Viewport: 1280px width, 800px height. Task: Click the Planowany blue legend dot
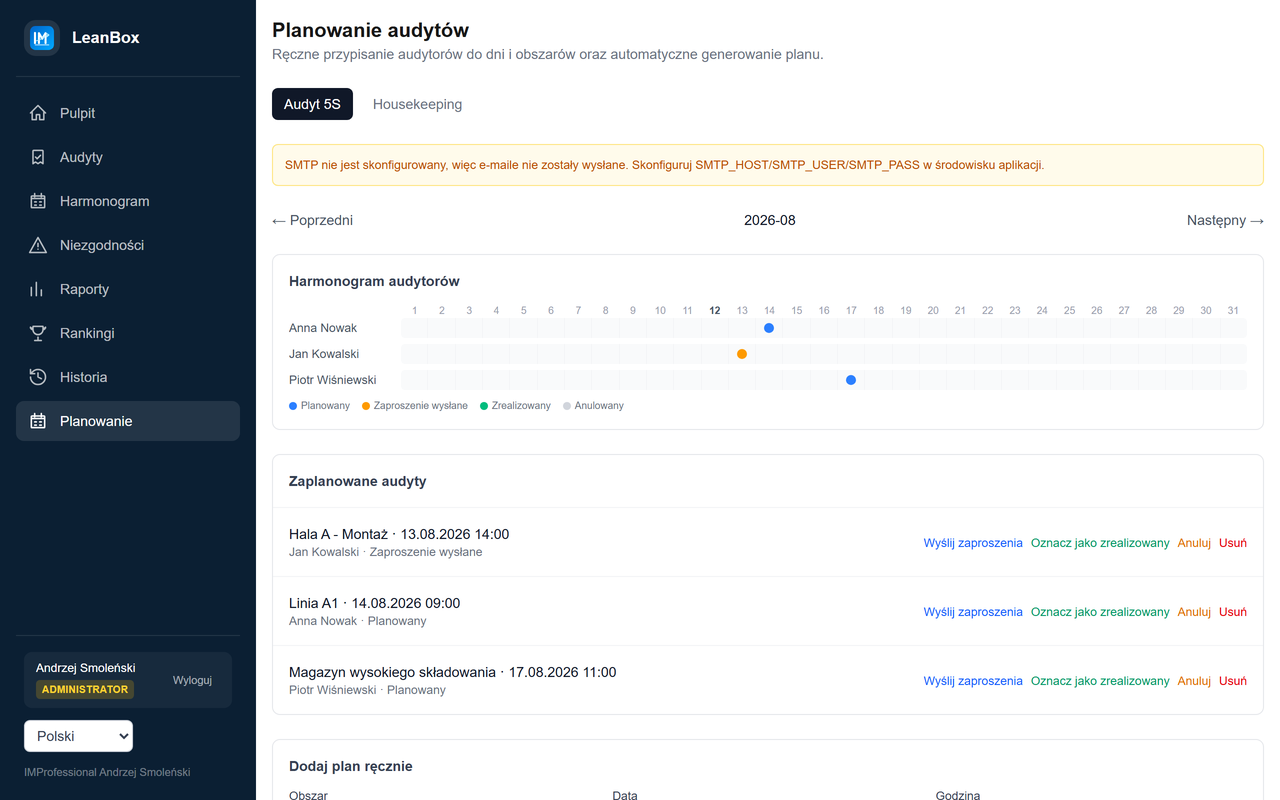click(x=293, y=406)
